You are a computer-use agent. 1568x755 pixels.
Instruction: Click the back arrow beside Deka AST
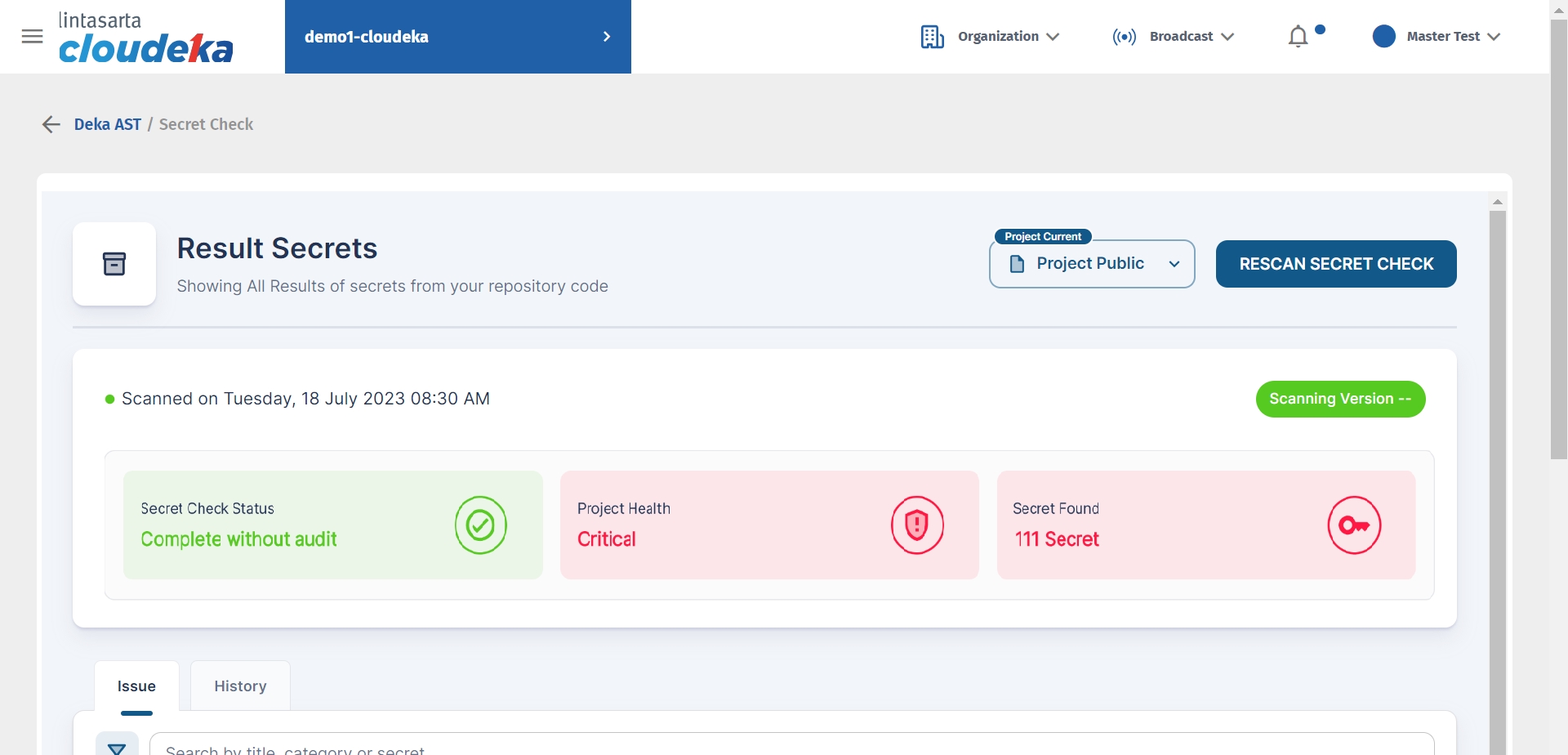pos(51,124)
